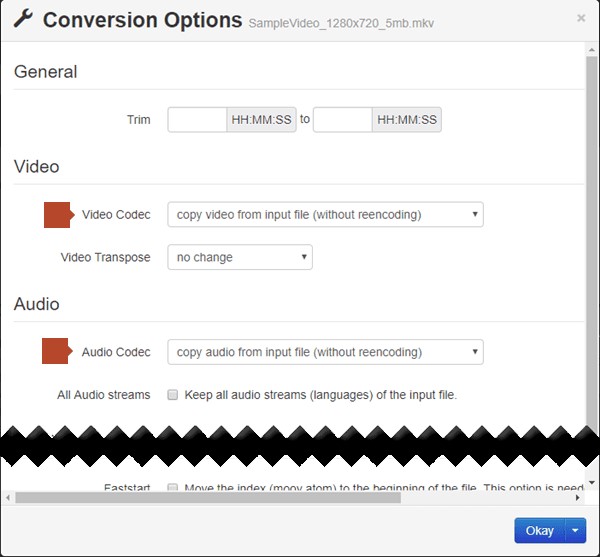Click second HH:MM:SS format hint
Image resolution: width=600 pixels, height=557 pixels.
click(407, 120)
